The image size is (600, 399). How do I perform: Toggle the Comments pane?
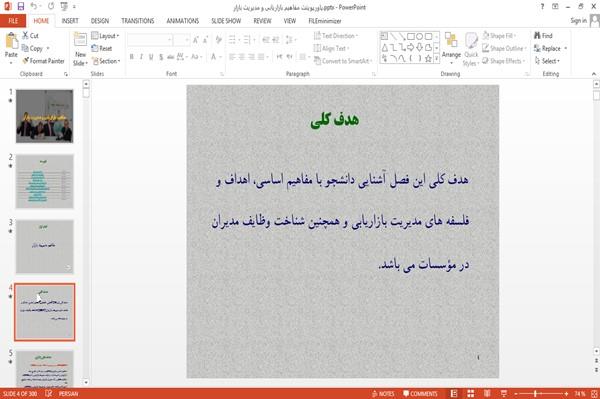420,393
